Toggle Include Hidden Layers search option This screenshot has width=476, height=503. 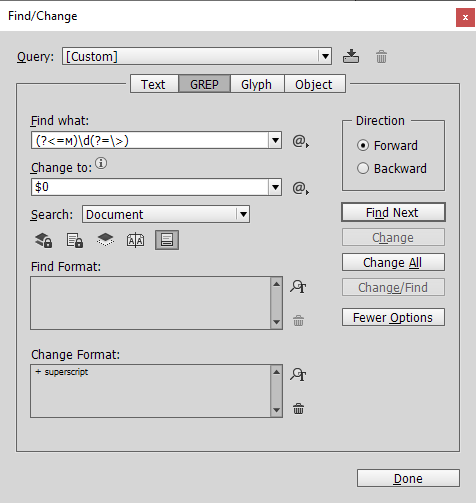105,240
